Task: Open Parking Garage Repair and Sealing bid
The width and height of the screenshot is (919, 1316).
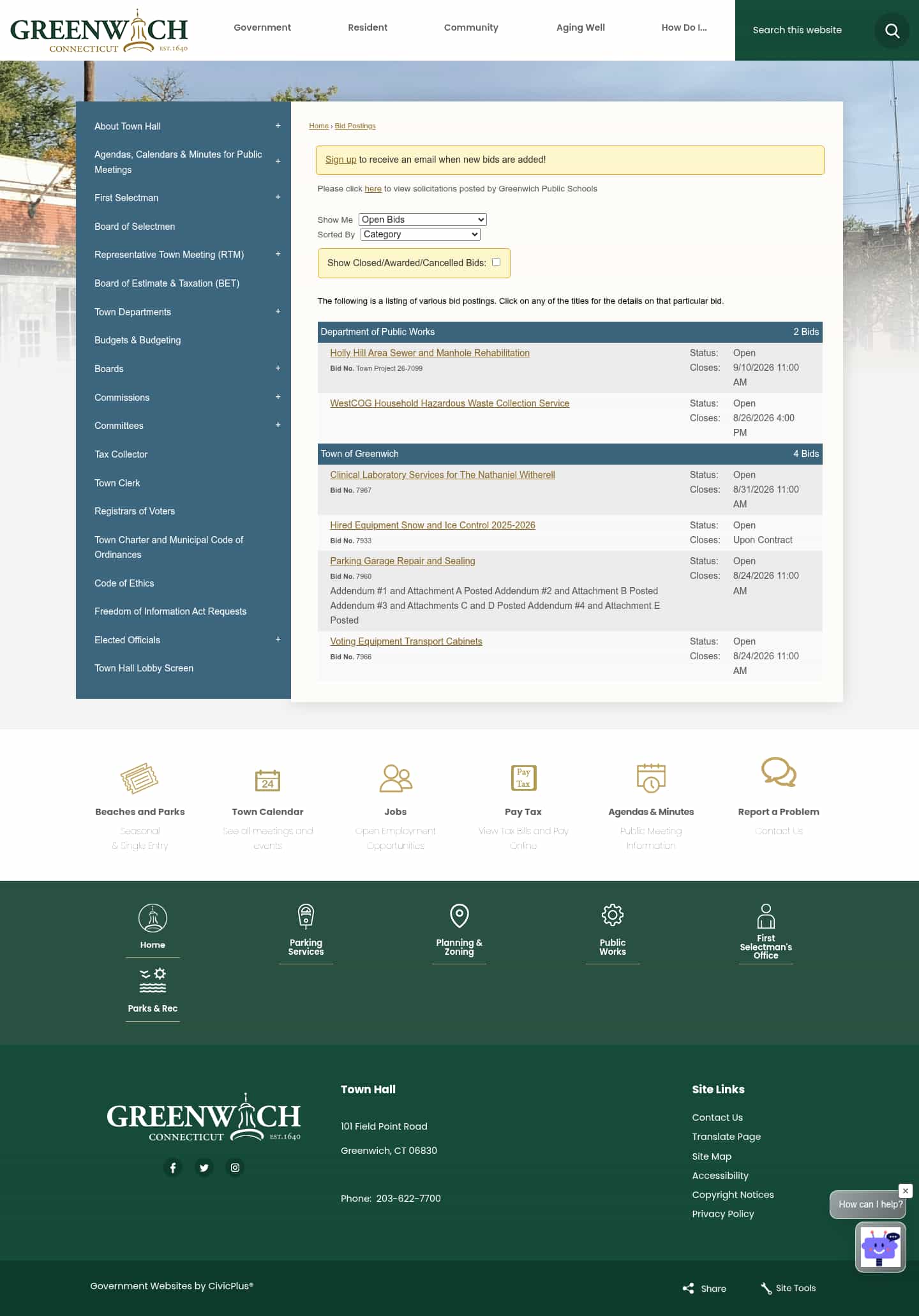Action: pos(403,561)
